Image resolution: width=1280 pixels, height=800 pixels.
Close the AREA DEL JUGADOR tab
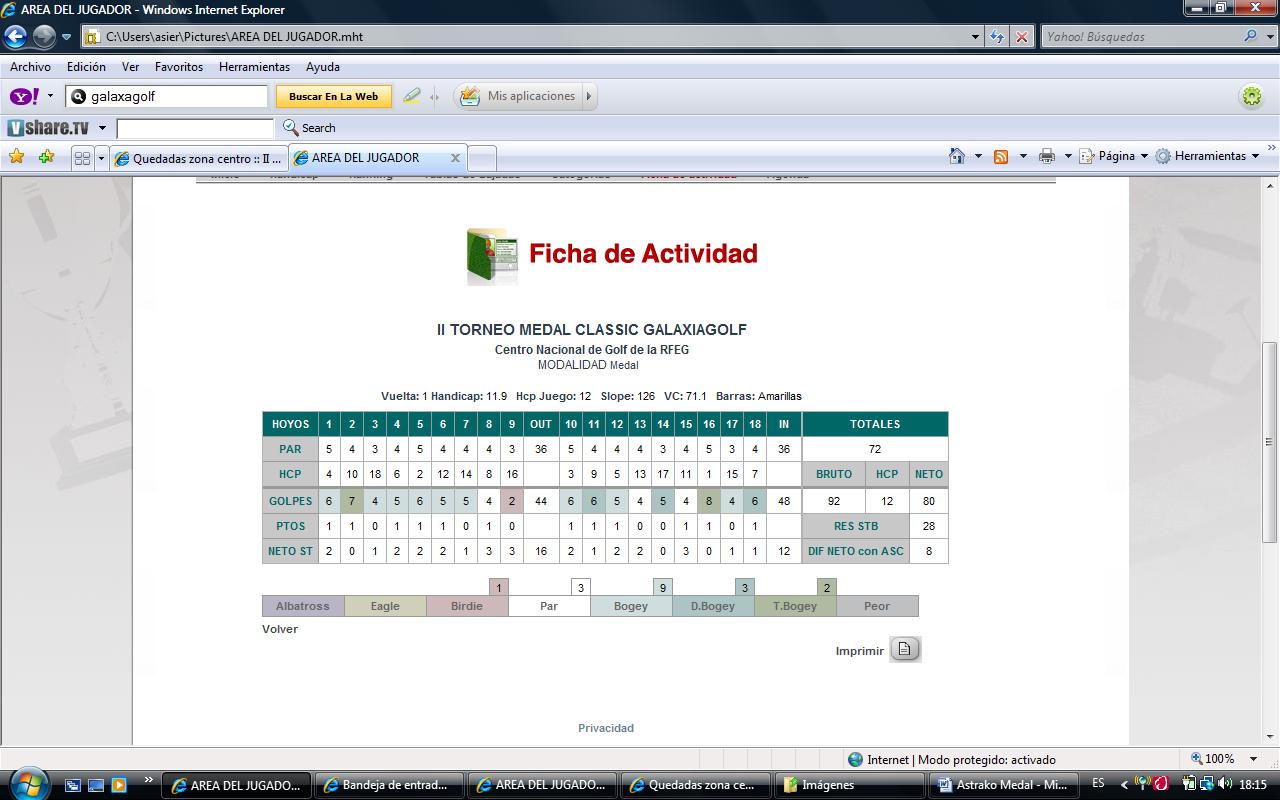click(455, 158)
